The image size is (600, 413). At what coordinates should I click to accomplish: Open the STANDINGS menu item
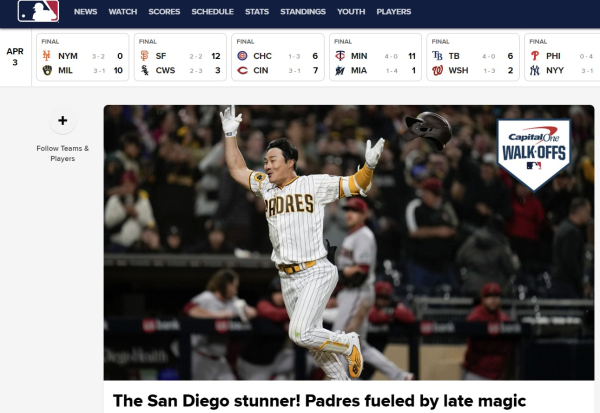pyautogui.click(x=303, y=12)
